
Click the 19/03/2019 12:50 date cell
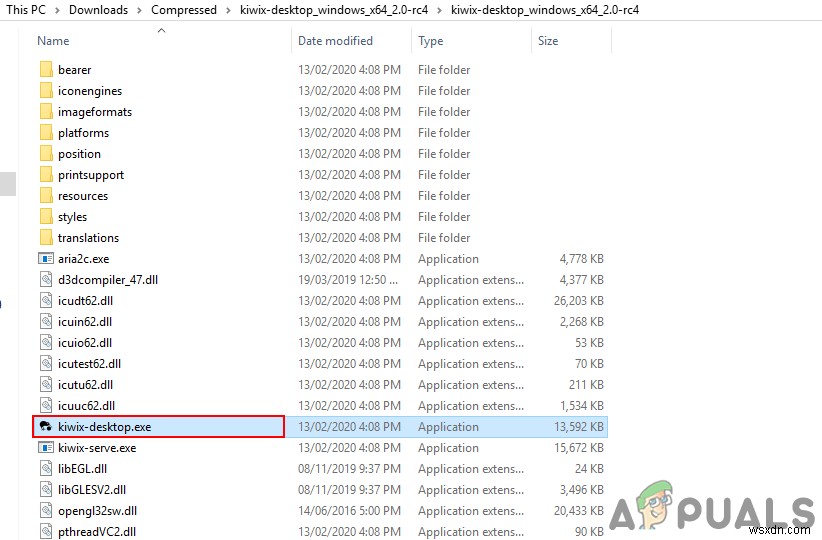348,280
